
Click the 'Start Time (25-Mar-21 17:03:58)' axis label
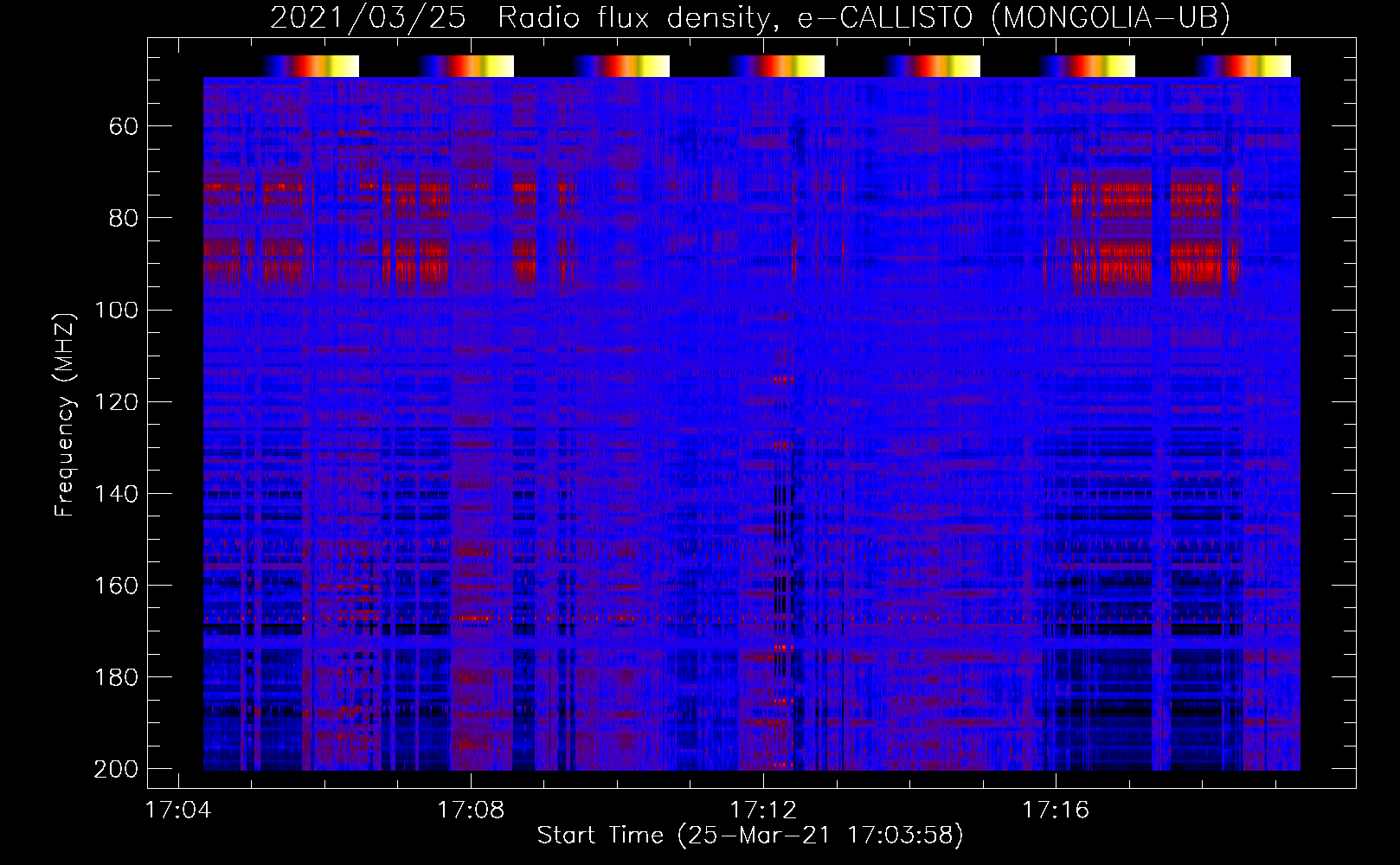point(750,836)
